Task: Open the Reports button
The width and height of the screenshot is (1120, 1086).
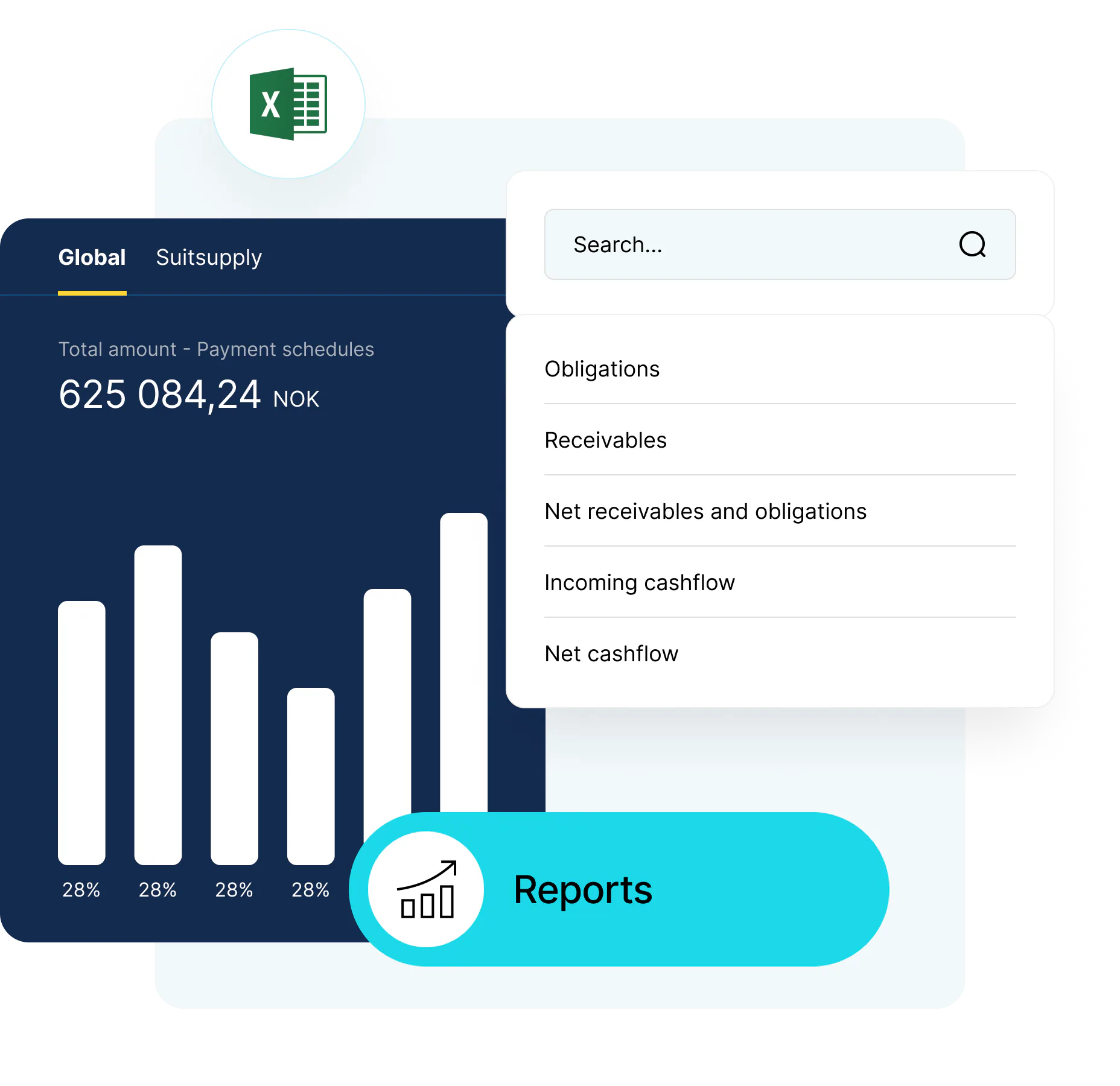Action: click(619, 889)
